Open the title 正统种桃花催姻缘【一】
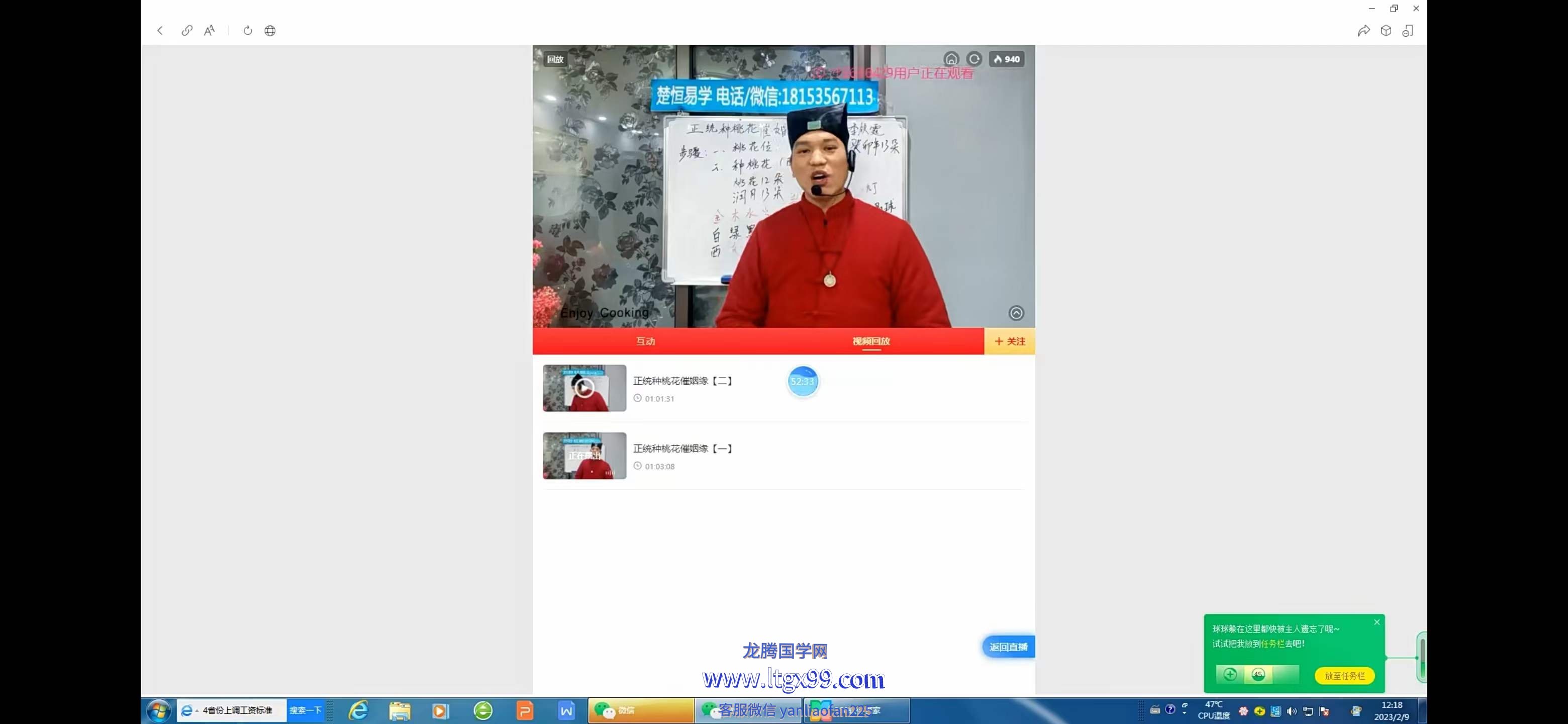The width and height of the screenshot is (1568, 724). (682, 448)
